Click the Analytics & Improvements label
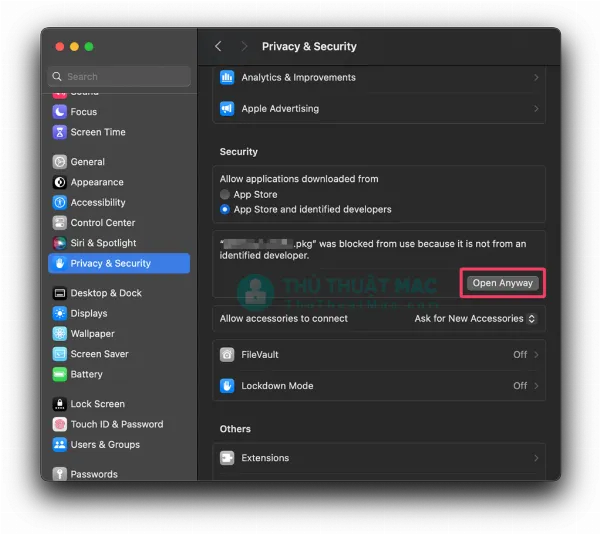Viewport: 600px width, 534px height. tap(298, 77)
